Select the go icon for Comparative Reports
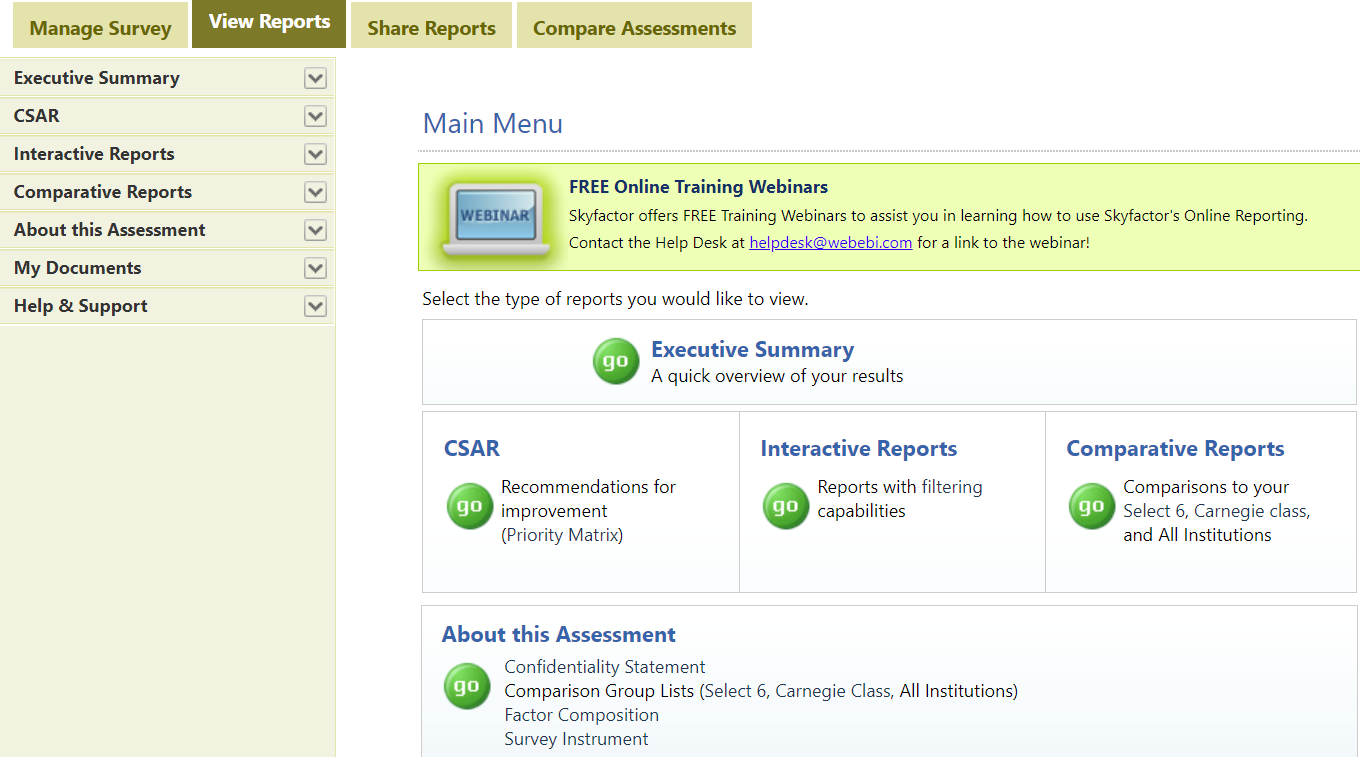The width and height of the screenshot is (1360, 757). point(1092,506)
